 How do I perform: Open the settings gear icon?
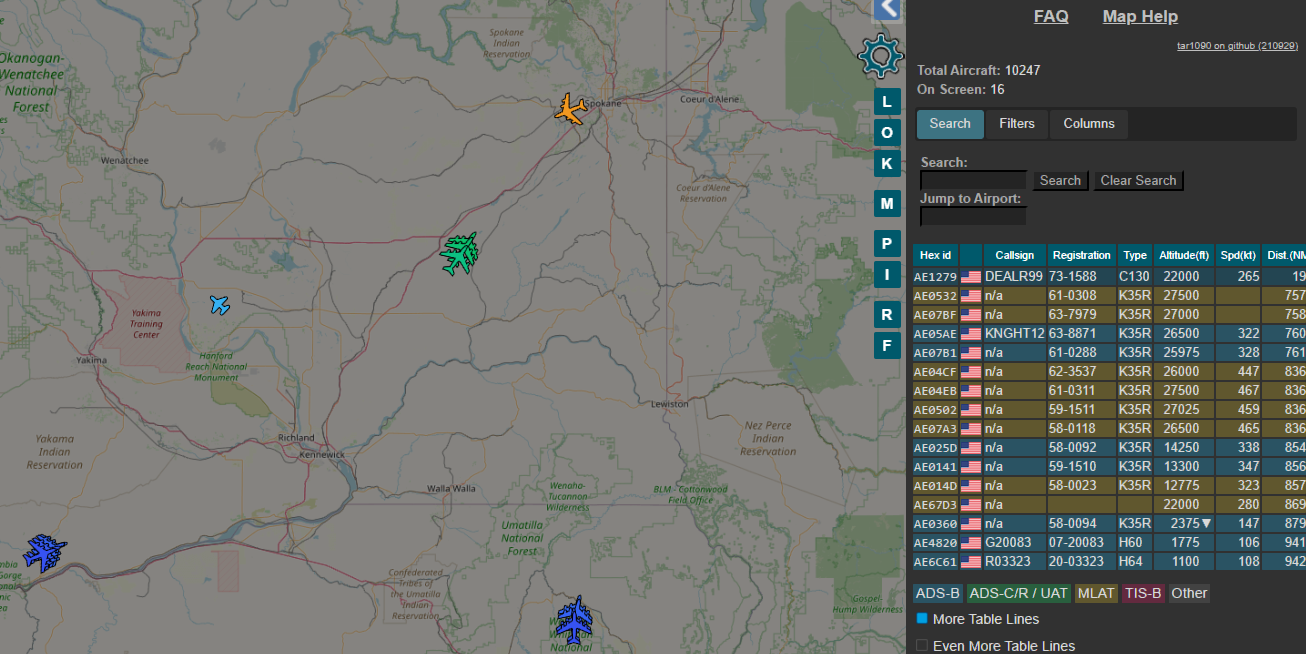click(x=881, y=56)
